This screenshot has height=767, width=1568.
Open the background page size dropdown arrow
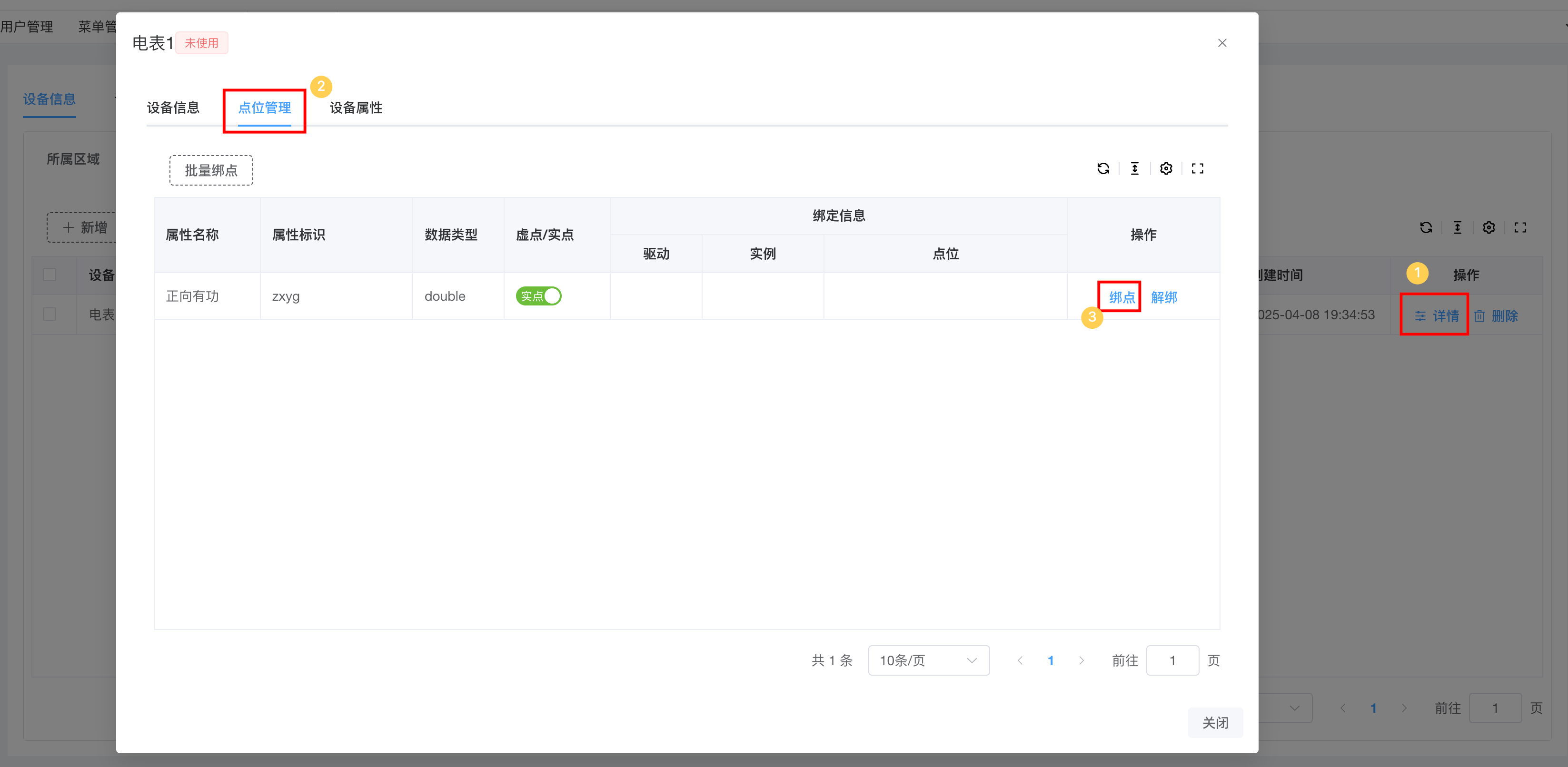(1294, 708)
